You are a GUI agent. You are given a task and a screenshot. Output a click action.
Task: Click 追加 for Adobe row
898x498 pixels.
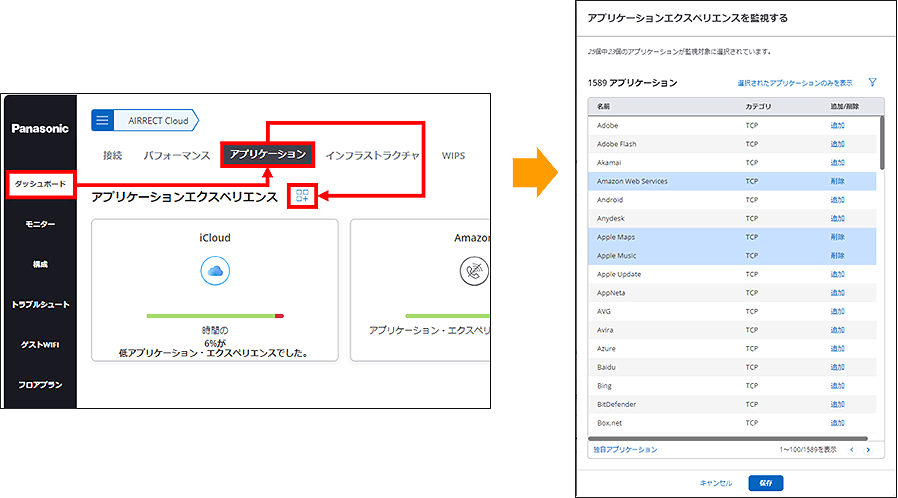[x=837, y=125]
